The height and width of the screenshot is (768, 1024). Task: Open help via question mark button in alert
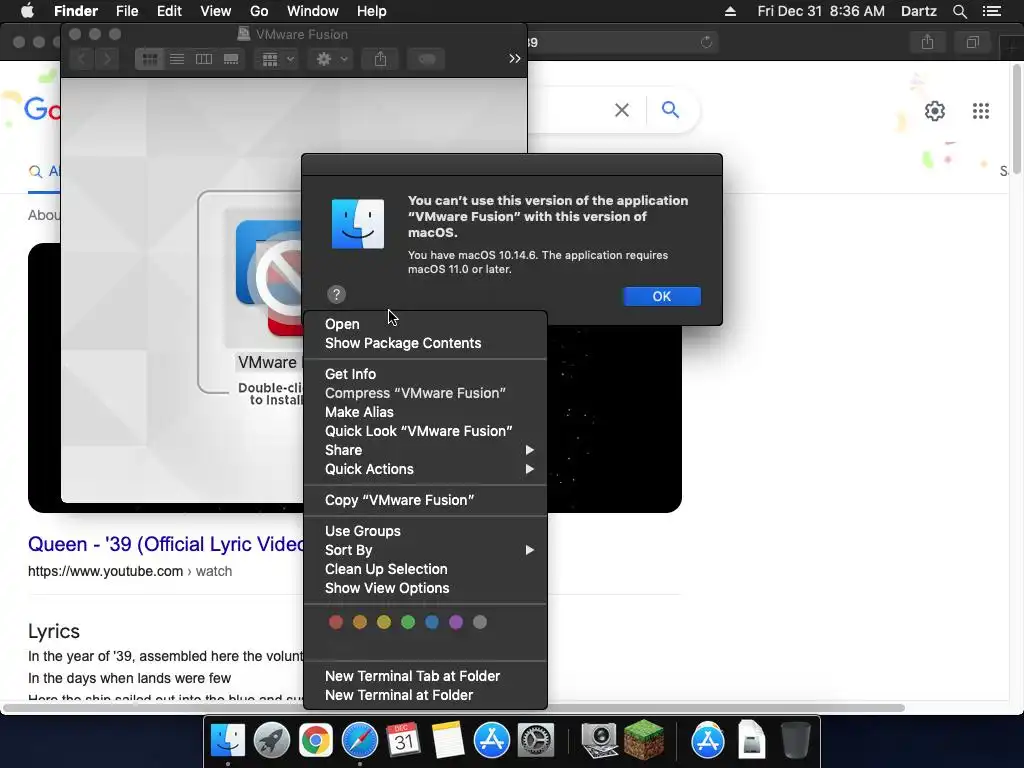(336, 295)
